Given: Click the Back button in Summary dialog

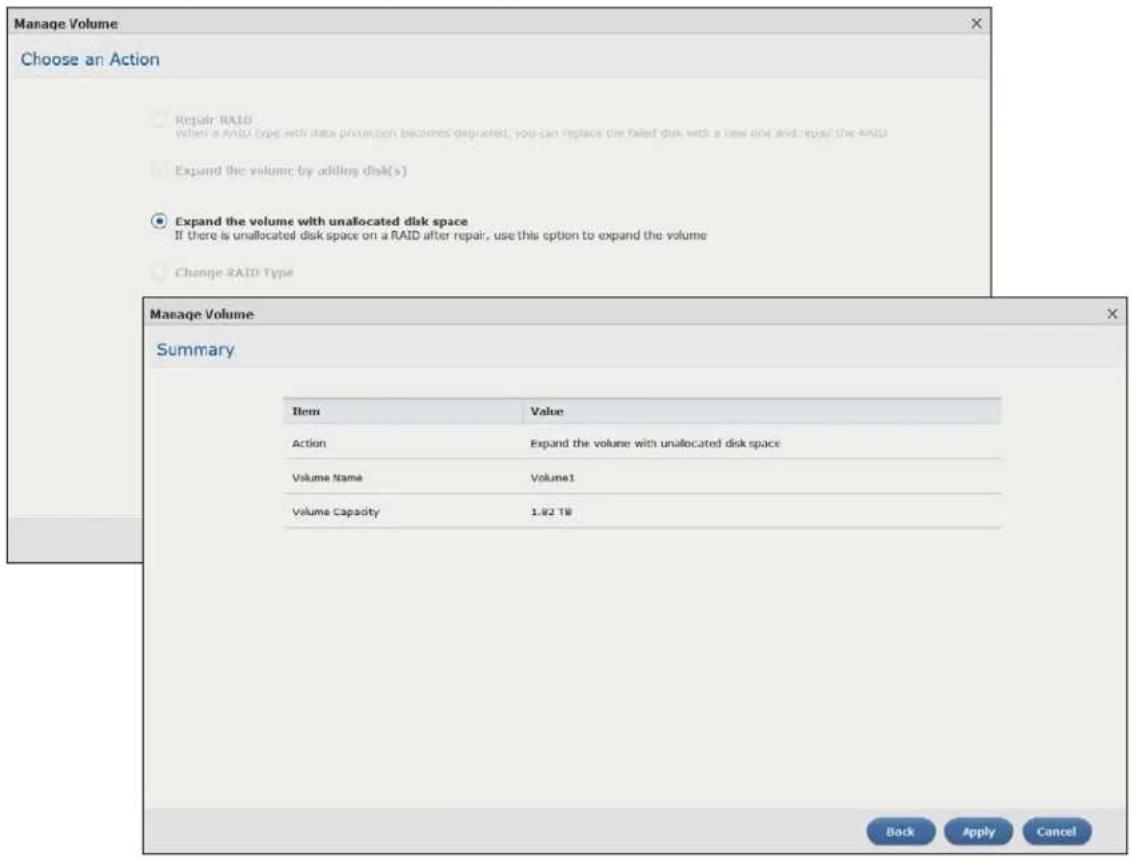Looking at the screenshot, I should pos(900,832).
